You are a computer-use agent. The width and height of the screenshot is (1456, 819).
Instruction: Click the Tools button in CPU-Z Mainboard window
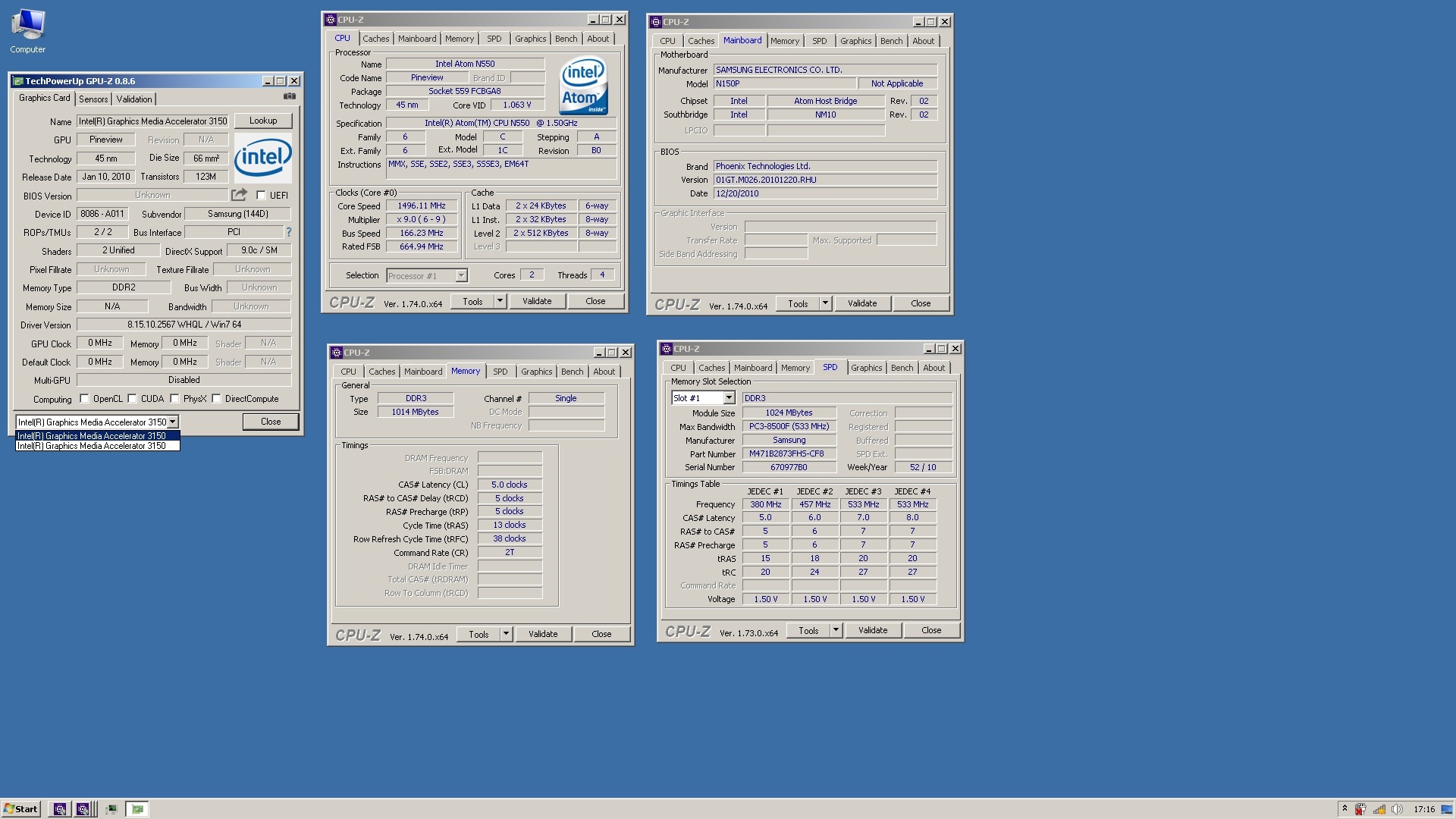pos(798,304)
